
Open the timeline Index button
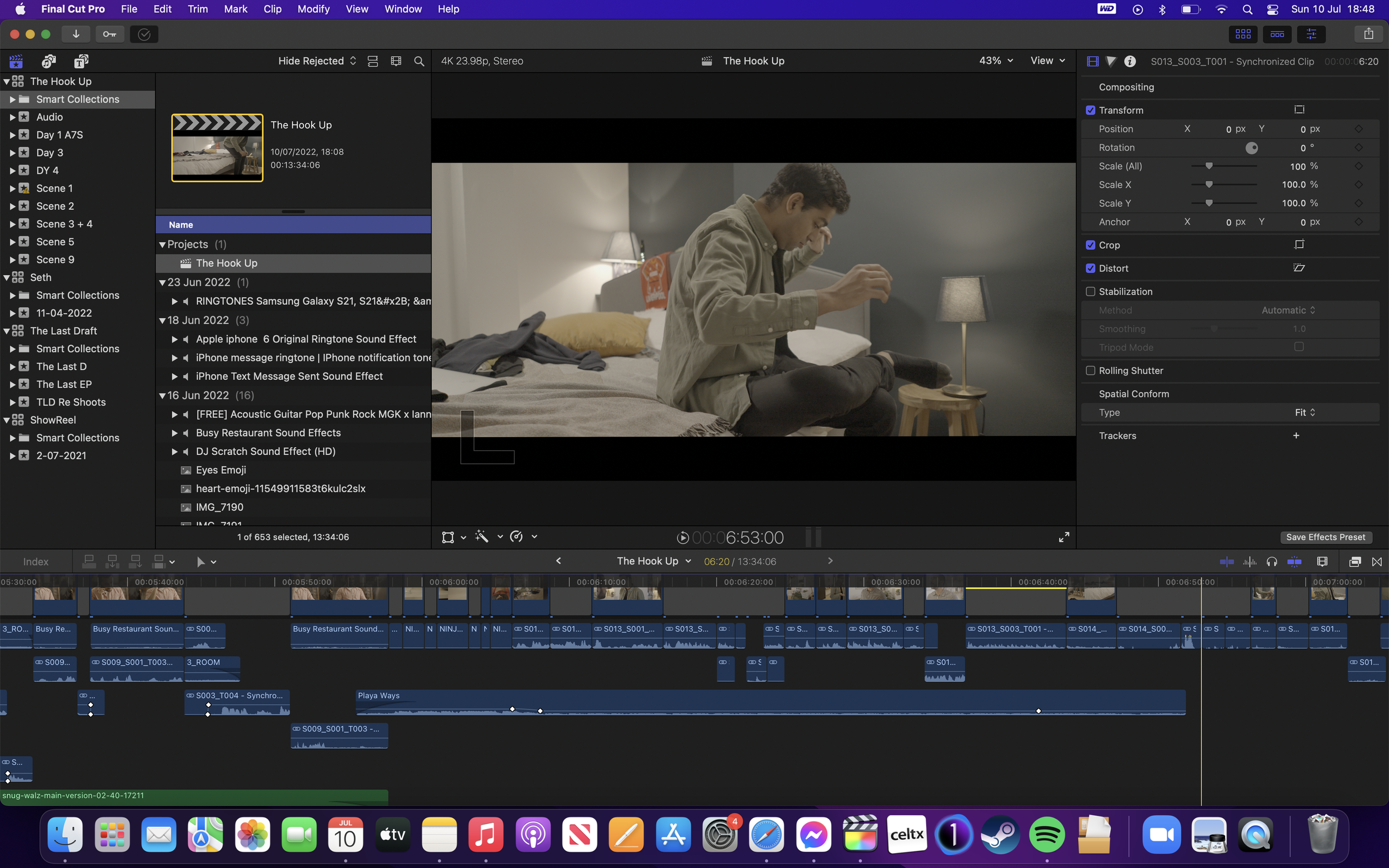pyautogui.click(x=36, y=562)
